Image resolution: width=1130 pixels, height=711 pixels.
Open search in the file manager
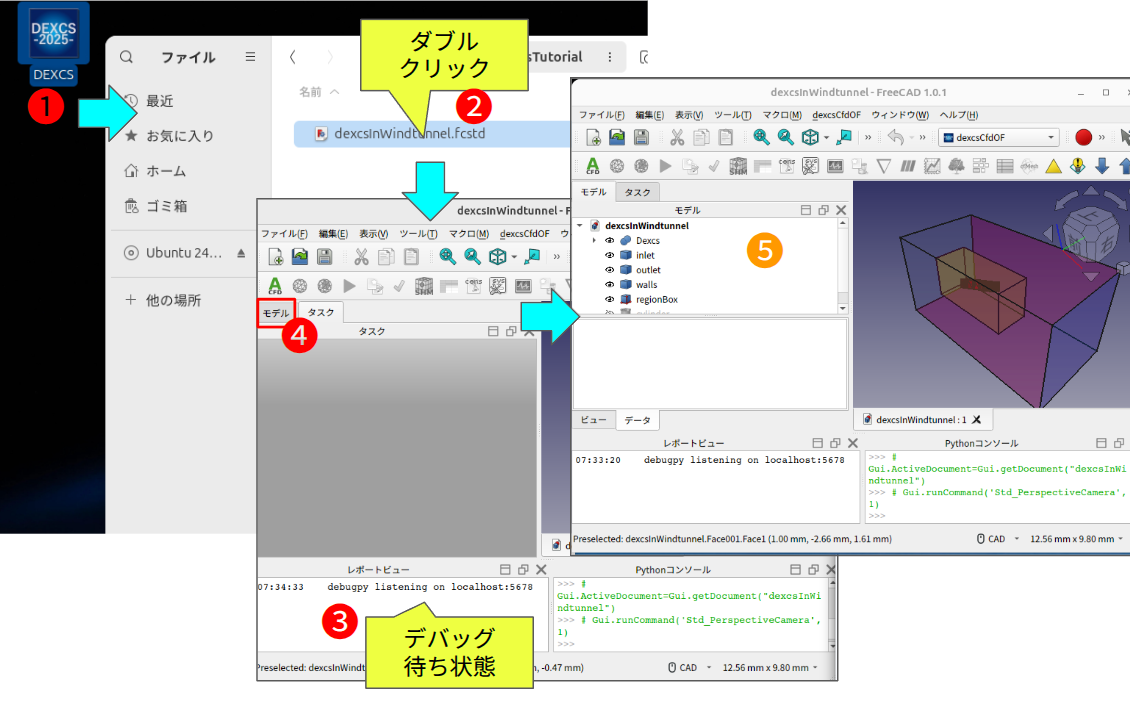click(126, 57)
